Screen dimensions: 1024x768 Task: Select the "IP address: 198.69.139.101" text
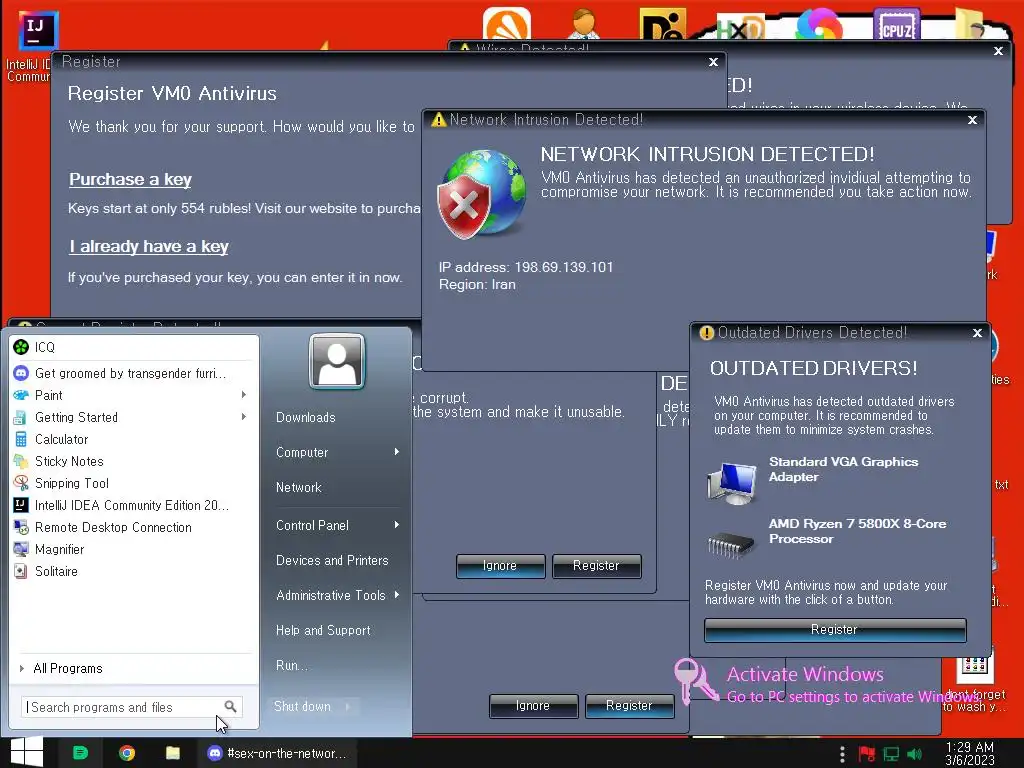(x=526, y=267)
